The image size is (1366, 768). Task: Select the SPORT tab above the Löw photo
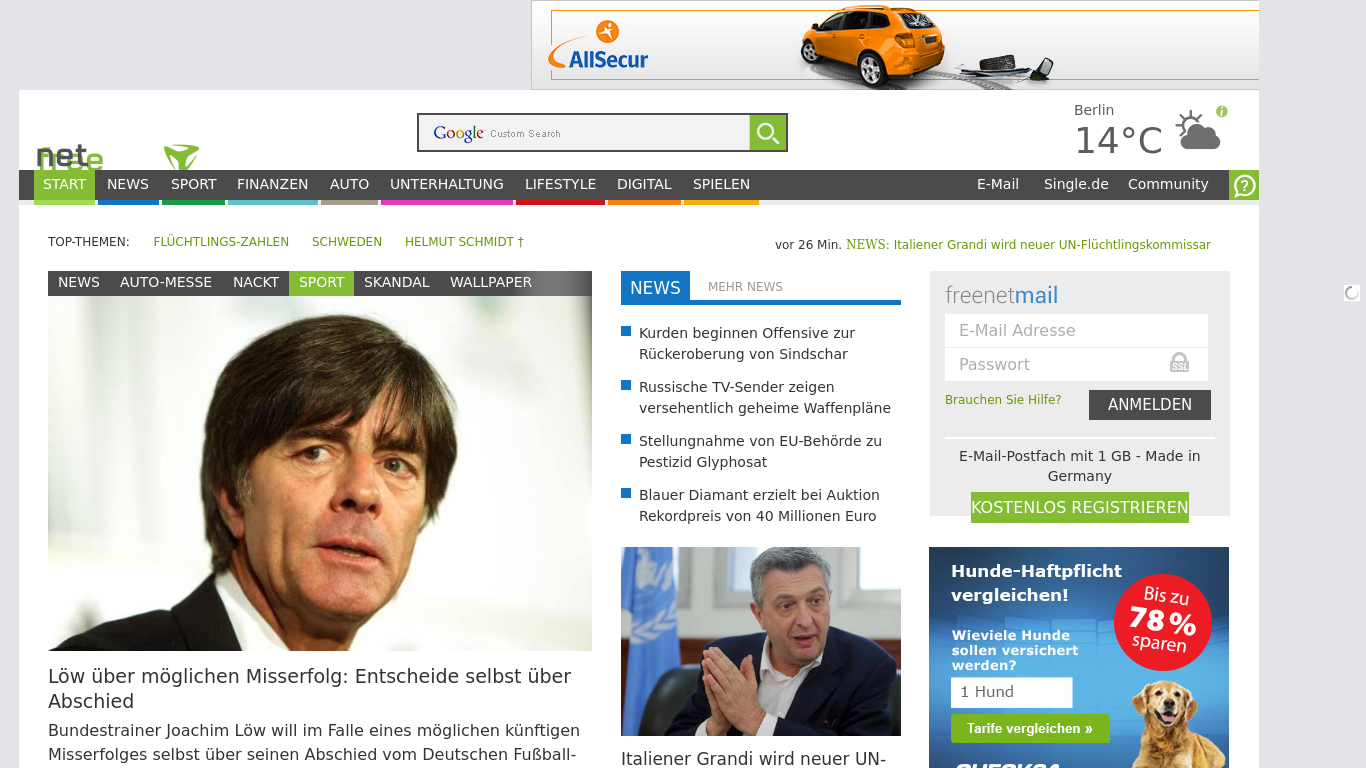[x=321, y=282]
